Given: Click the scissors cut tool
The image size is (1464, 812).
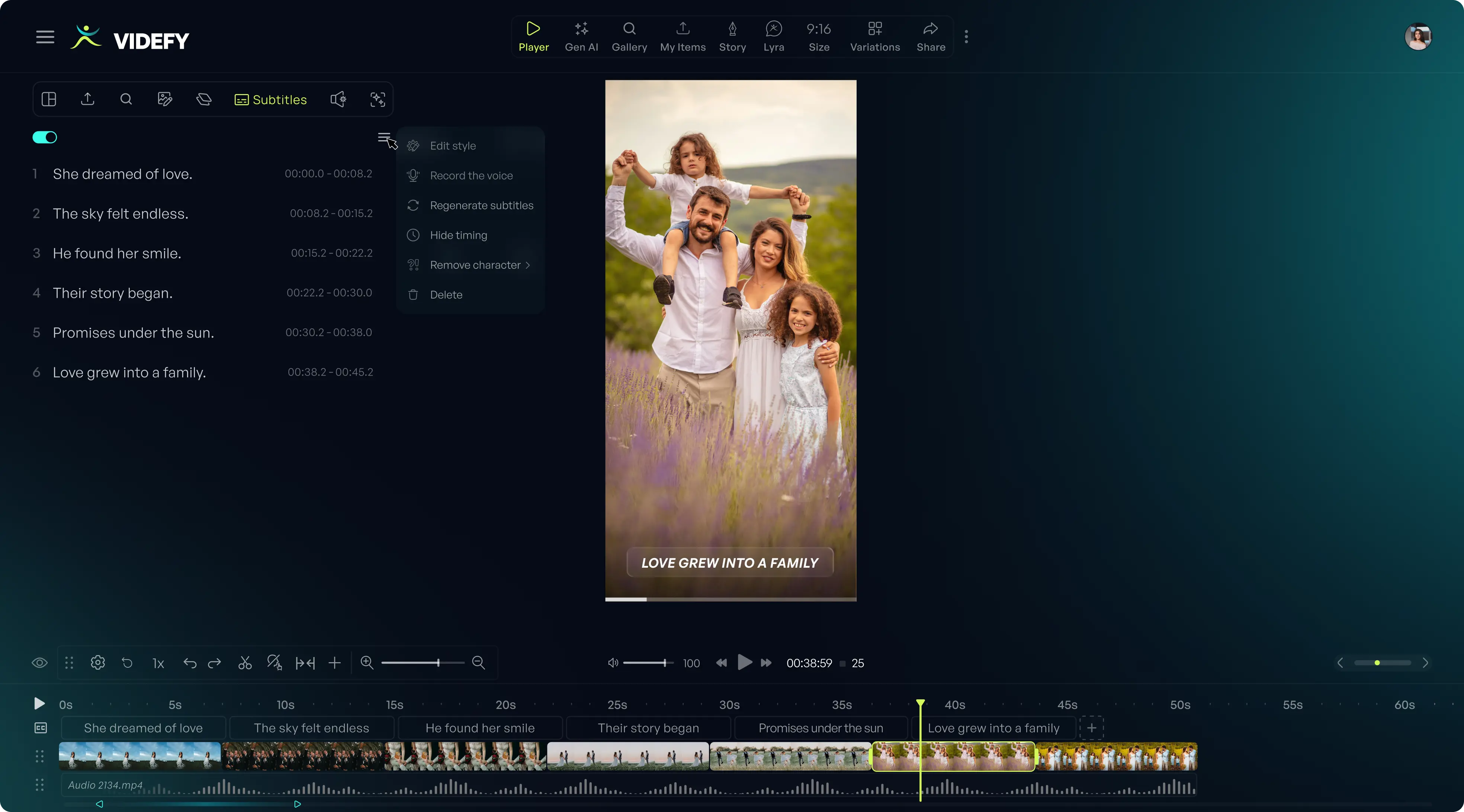Looking at the screenshot, I should coord(245,663).
